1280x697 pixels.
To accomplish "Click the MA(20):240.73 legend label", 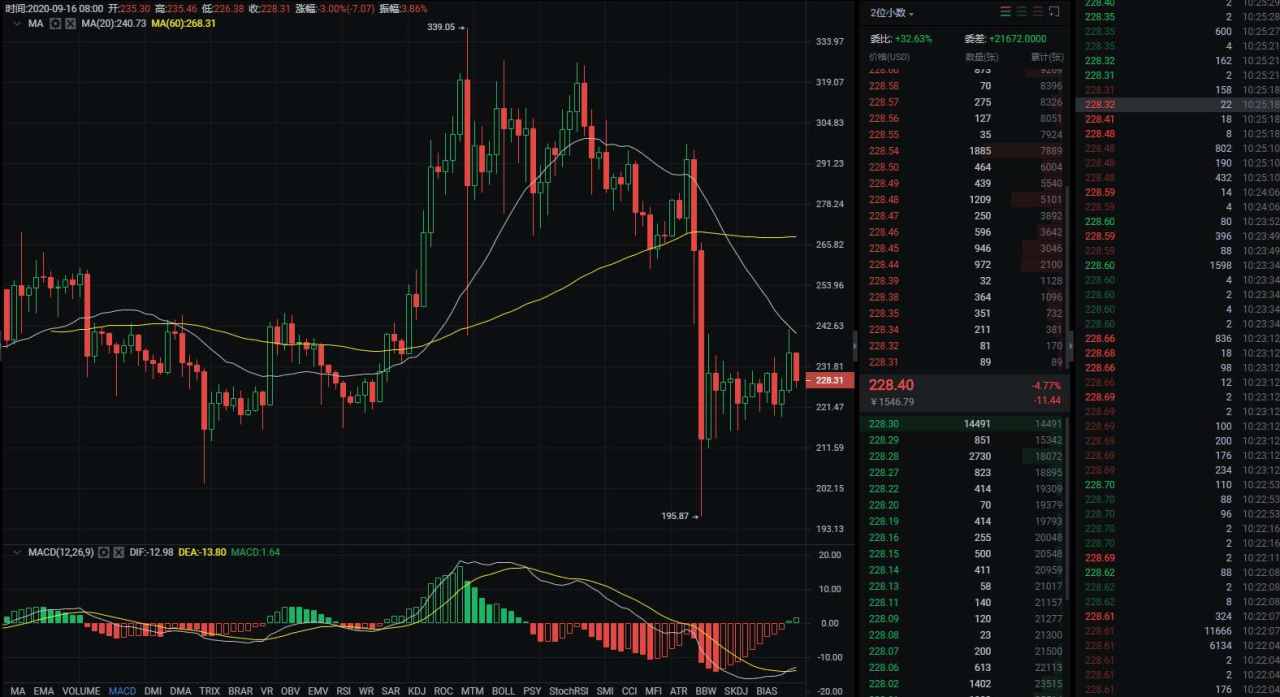I will 116,23.
